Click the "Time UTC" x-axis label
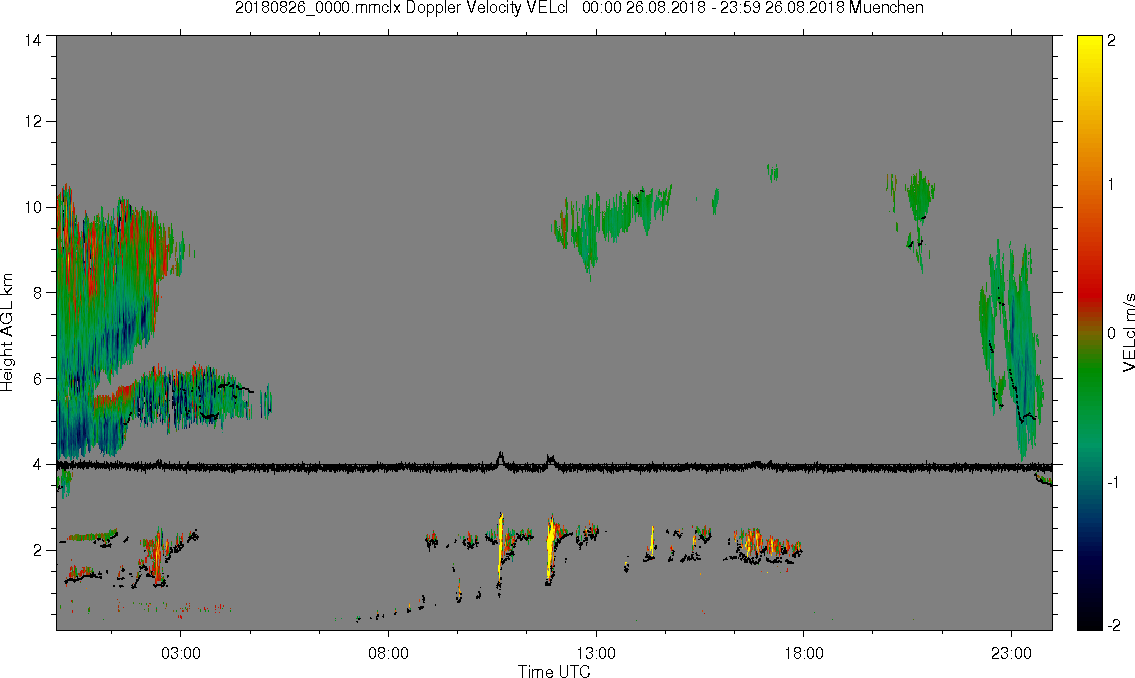 pos(554,671)
